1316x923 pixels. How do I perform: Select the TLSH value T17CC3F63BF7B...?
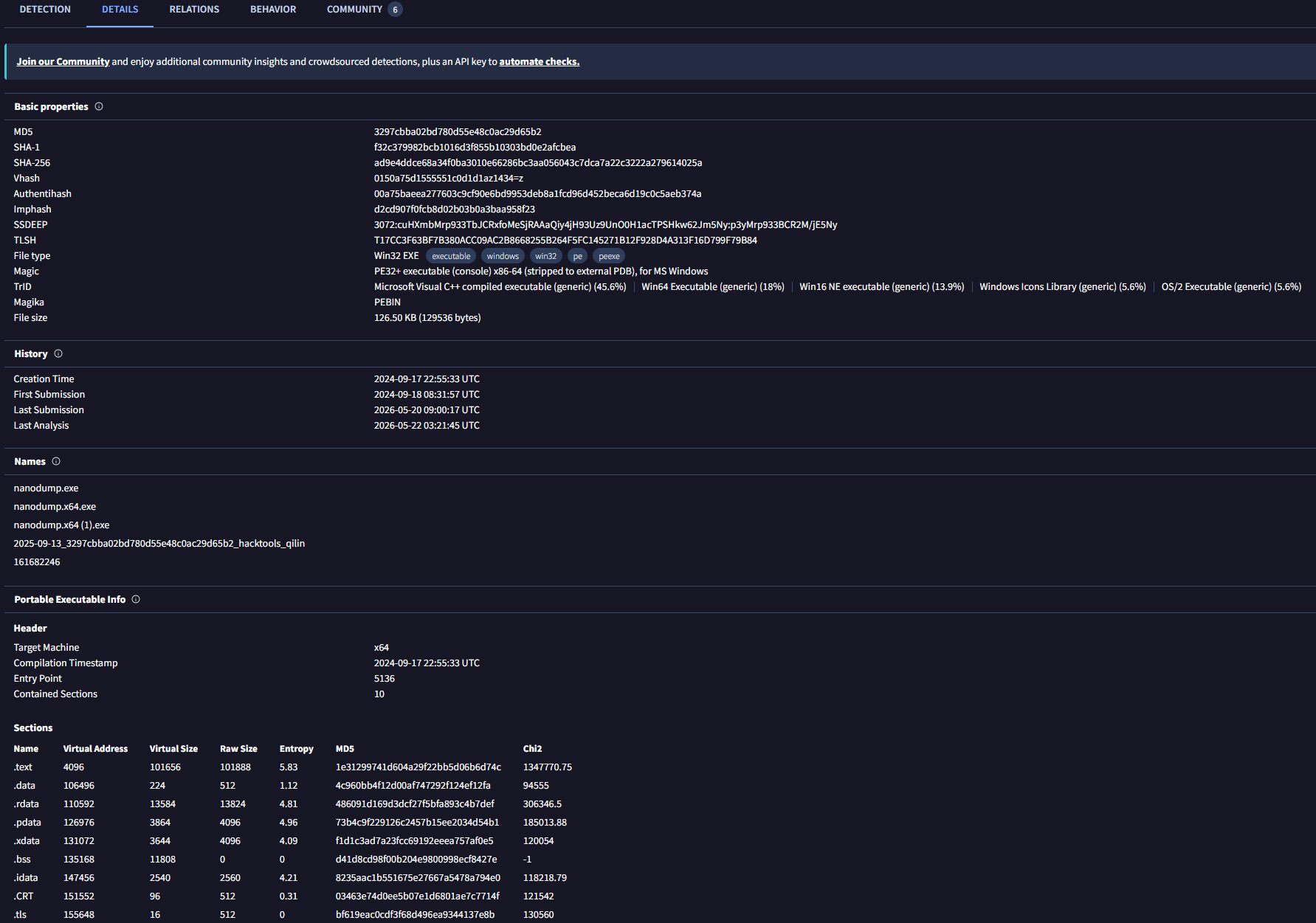pos(565,241)
